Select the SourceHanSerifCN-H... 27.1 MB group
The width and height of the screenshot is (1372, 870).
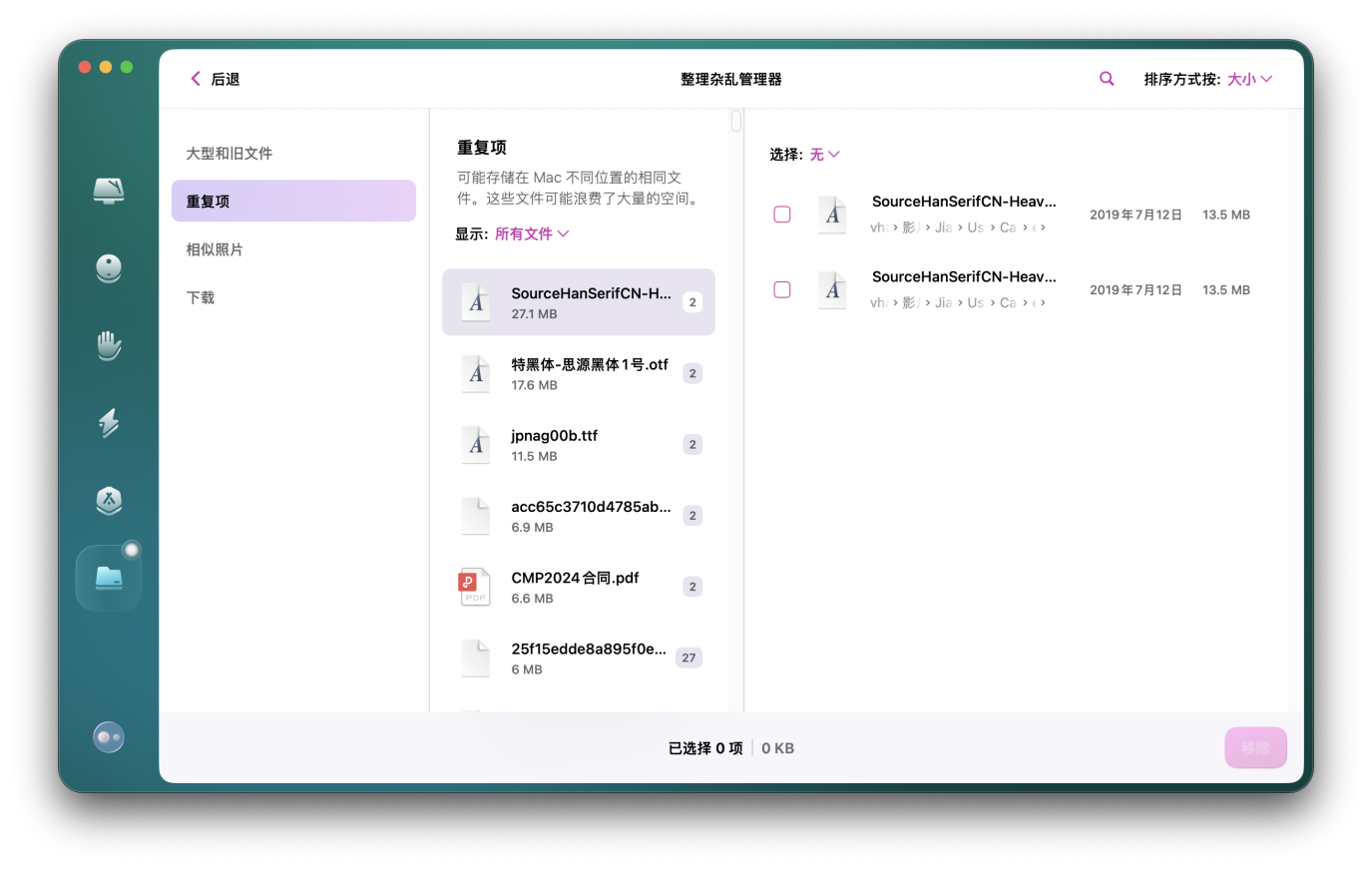tap(579, 302)
